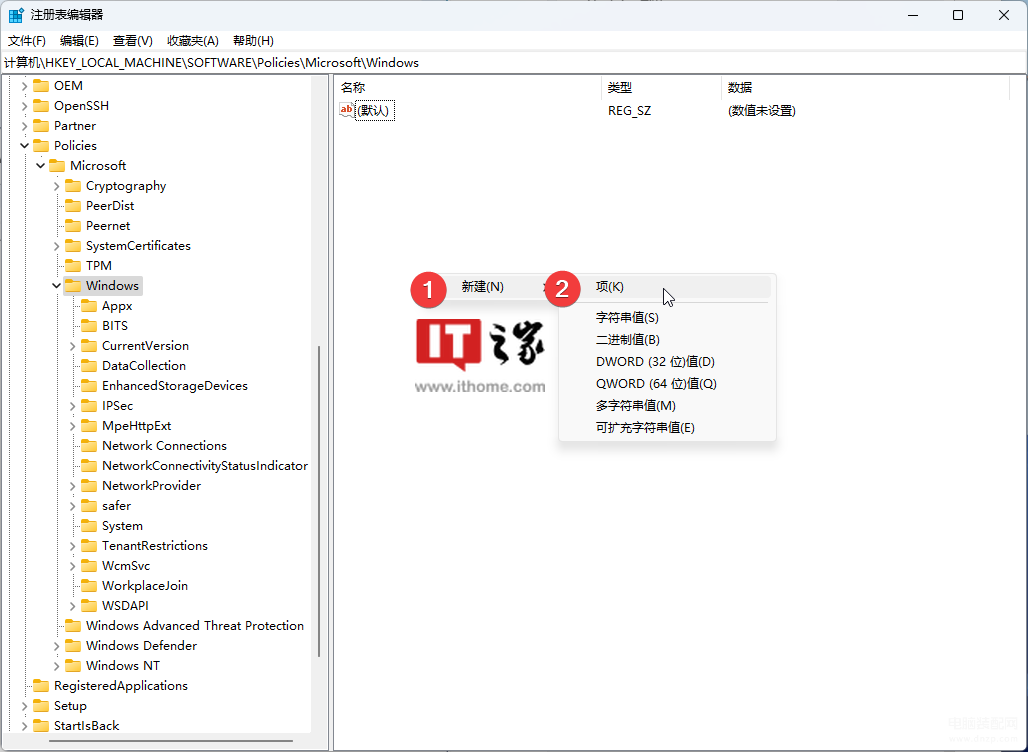Click the RegisteredApplications folder icon

[x=41, y=686]
